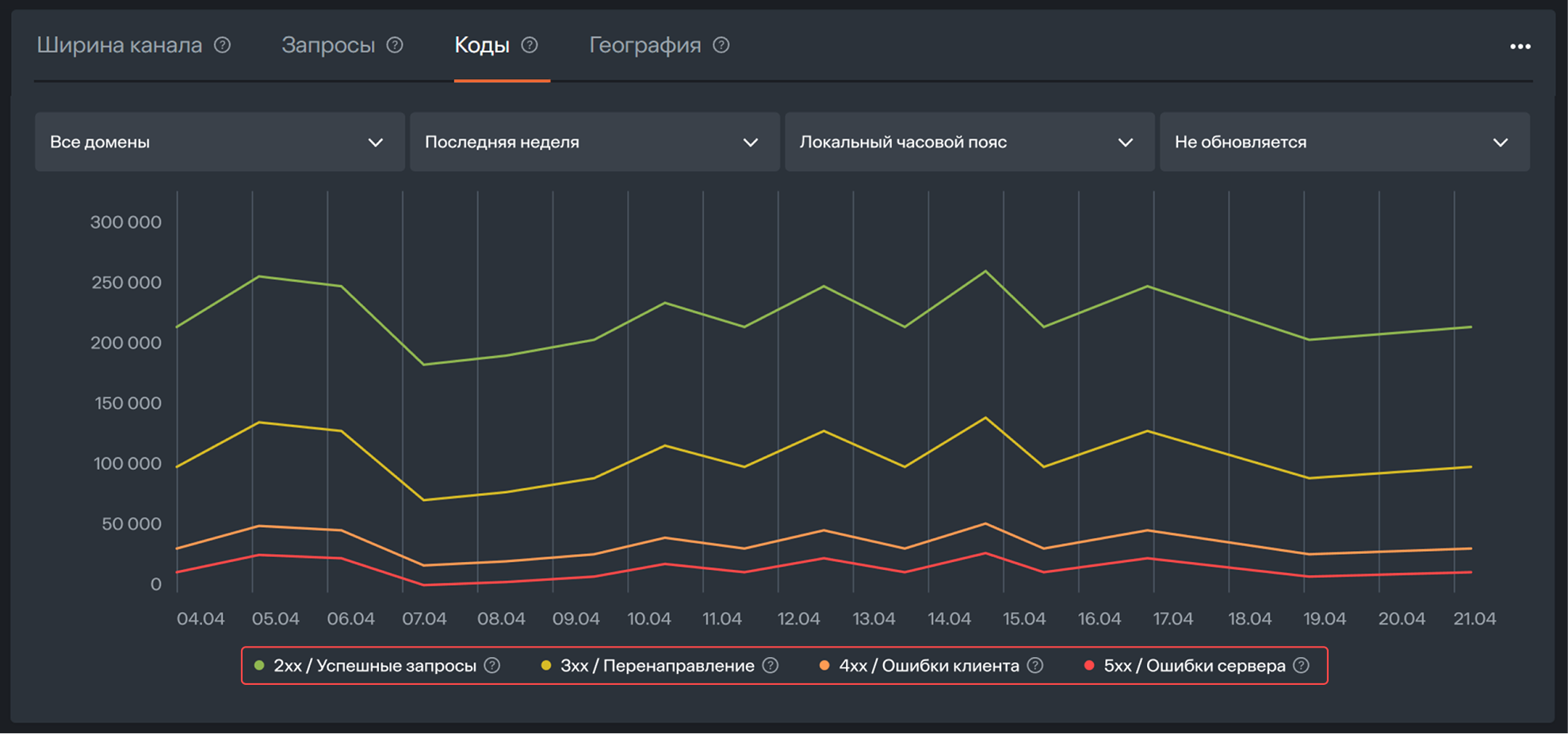Switch to the Ширина канала tab

120,45
